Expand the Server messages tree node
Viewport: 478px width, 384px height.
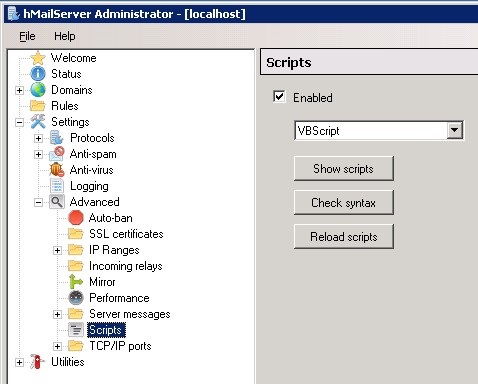[57, 314]
